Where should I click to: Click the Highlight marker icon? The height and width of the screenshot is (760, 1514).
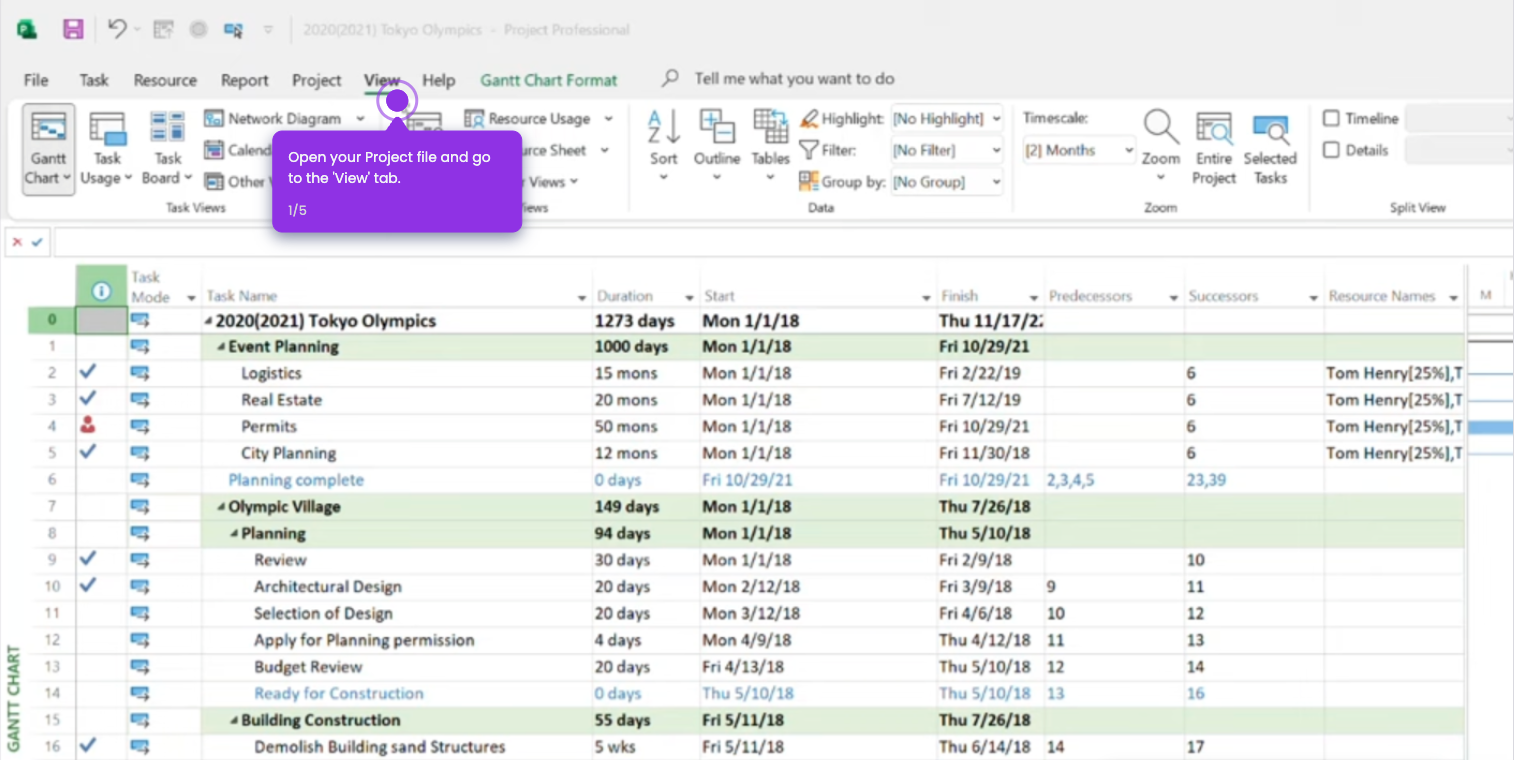(x=809, y=119)
